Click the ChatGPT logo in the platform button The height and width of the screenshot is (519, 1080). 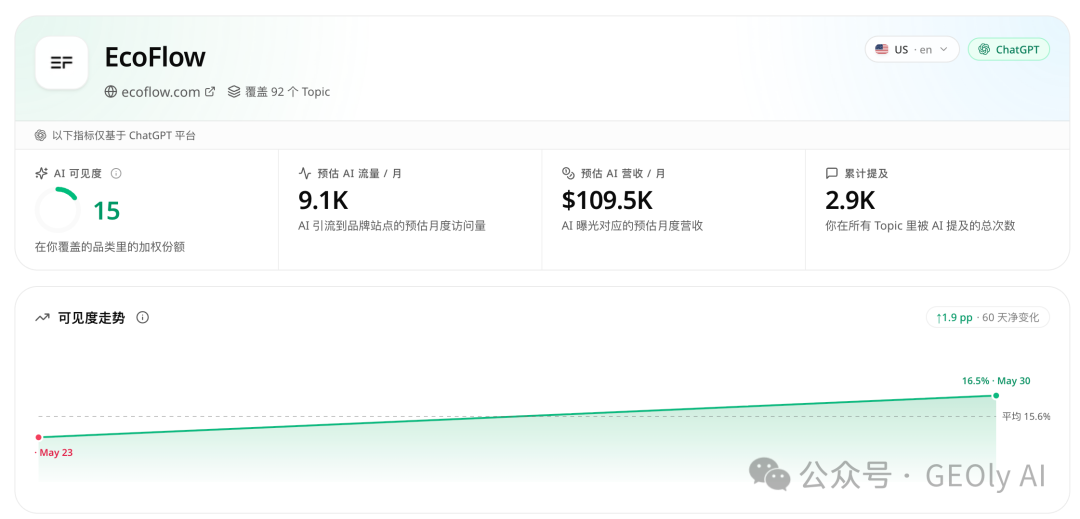click(x=984, y=50)
